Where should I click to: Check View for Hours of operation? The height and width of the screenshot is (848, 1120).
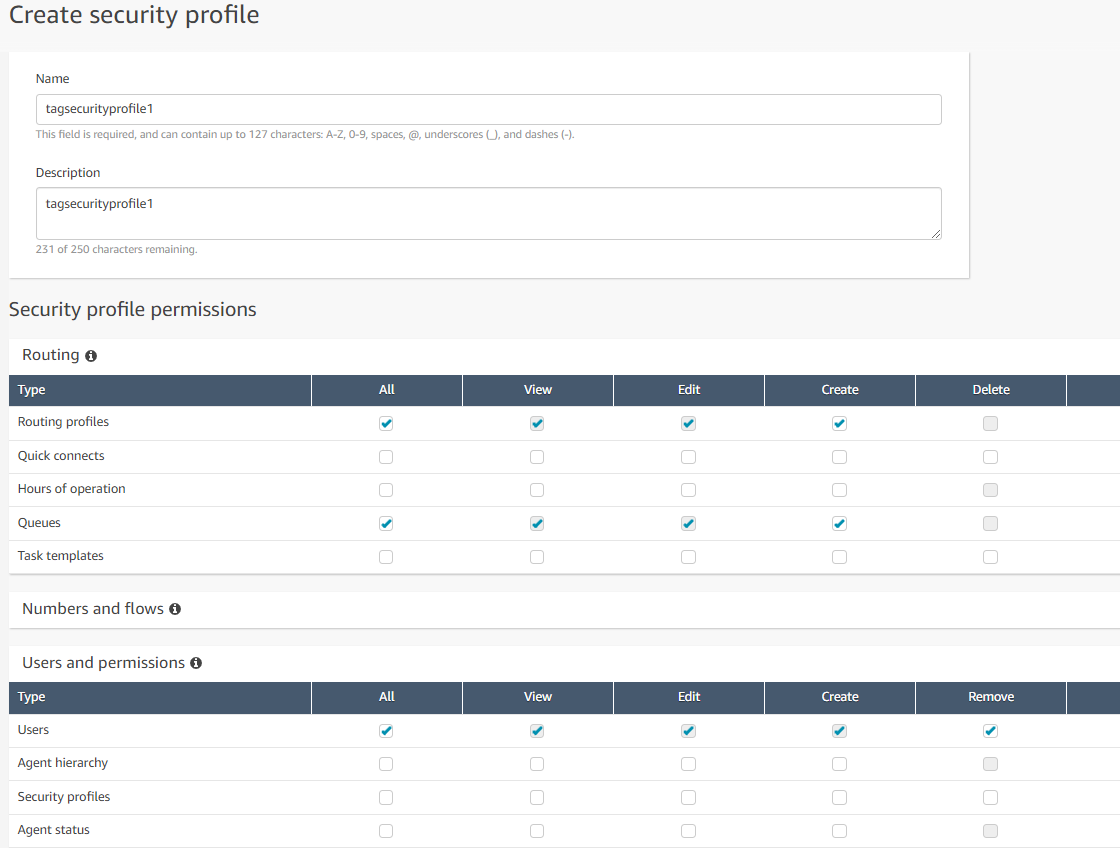(x=537, y=490)
